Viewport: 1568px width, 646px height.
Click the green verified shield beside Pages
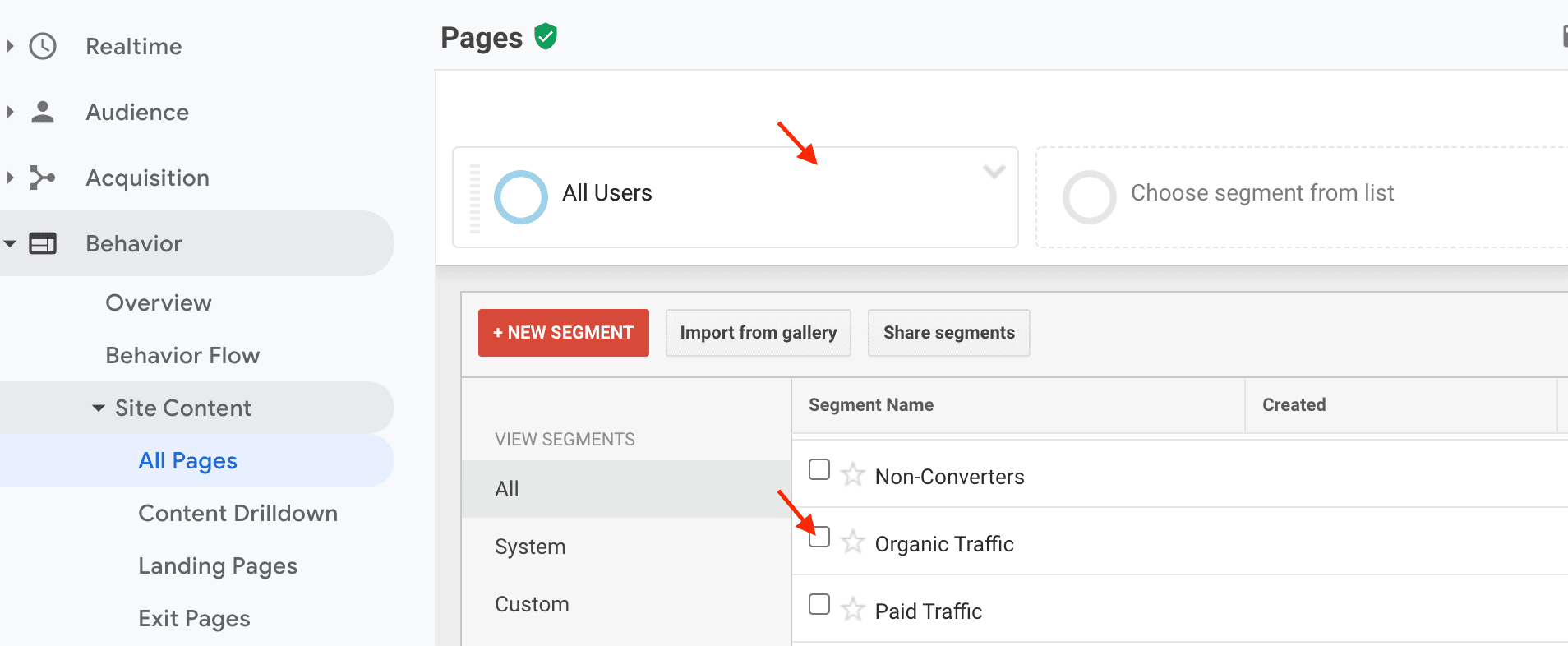click(546, 37)
